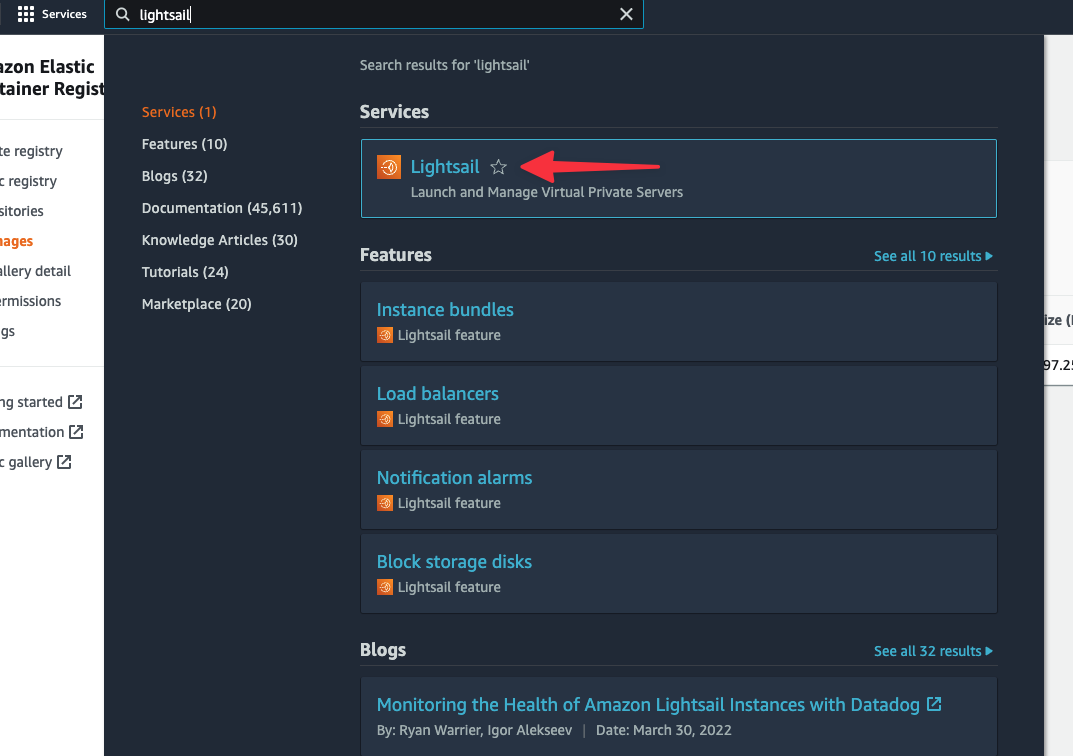Clear the search with the X icon

[626, 14]
